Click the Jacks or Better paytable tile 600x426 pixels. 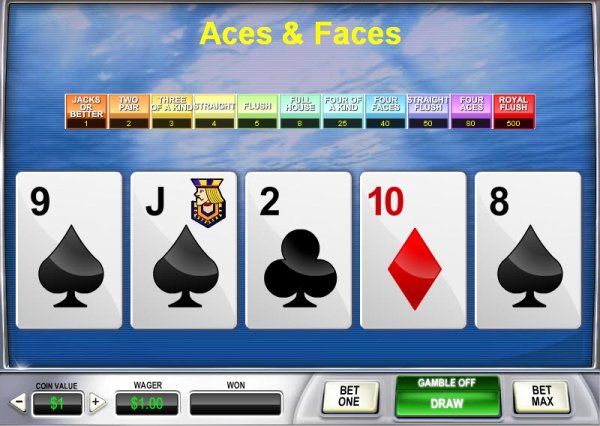pyautogui.click(x=86, y=111)
